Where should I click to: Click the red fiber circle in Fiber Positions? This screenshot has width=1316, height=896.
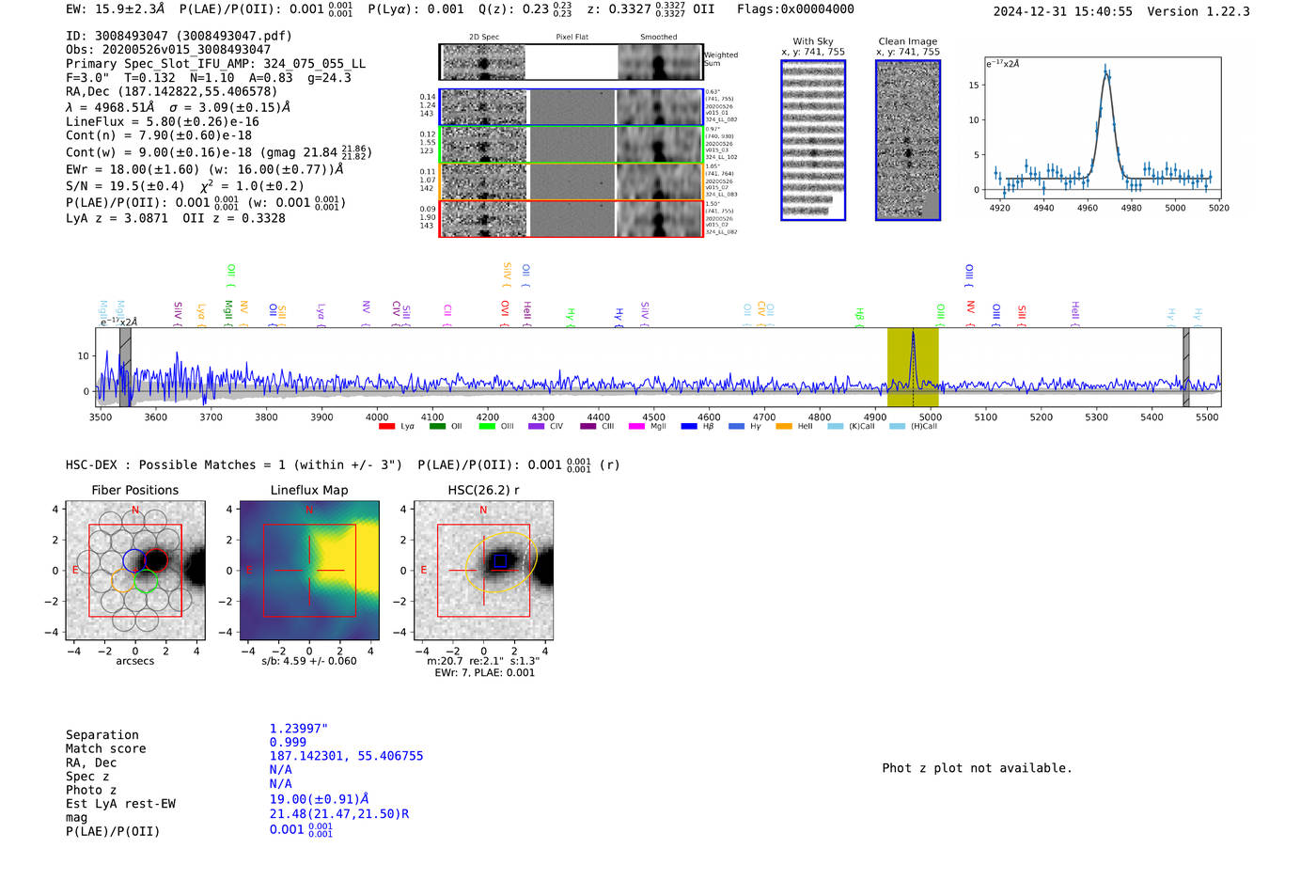click(x=156, y=560)
